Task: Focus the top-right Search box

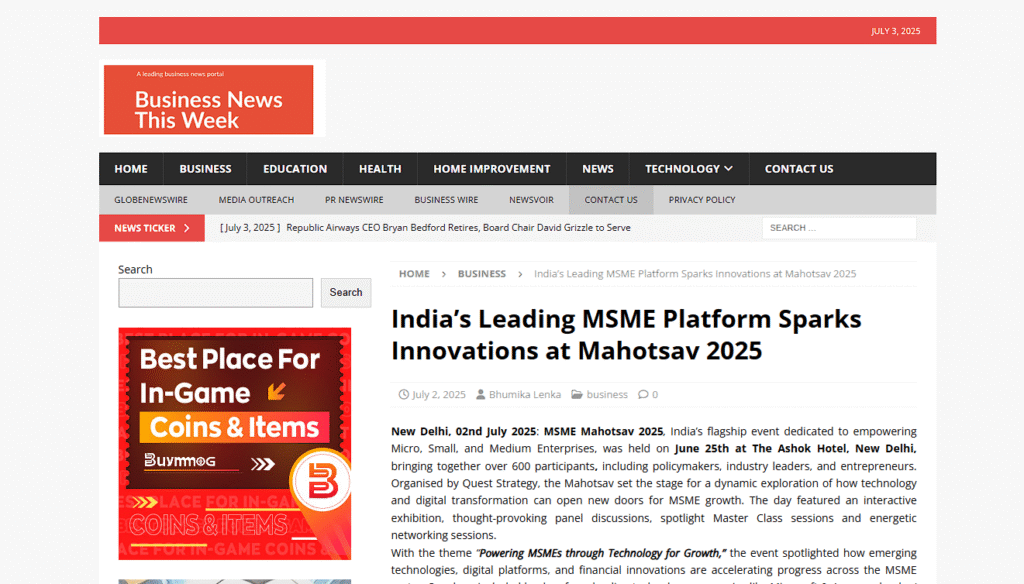Action: coord(838,228)
